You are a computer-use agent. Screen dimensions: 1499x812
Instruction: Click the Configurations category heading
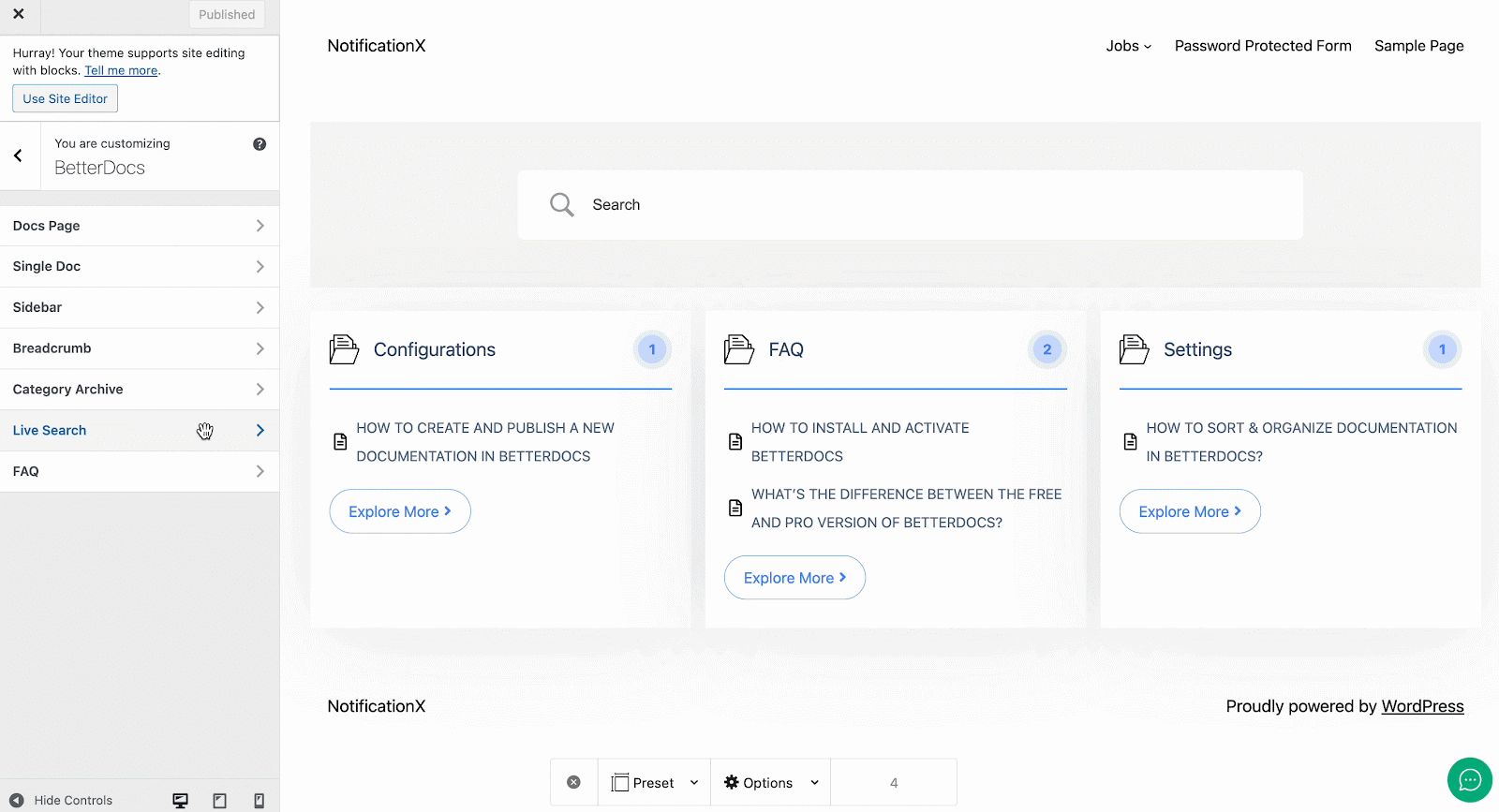click(435, 349)
